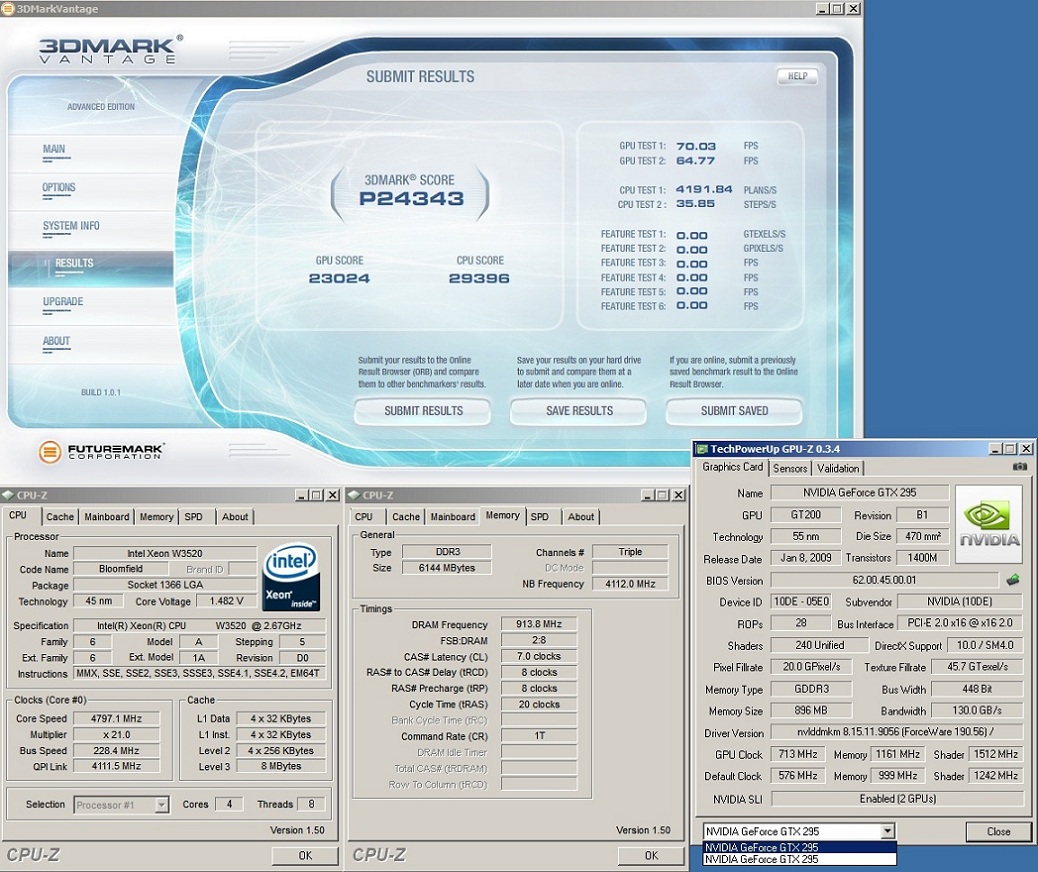Click the DRAM Frequency value 913.8 MHz
Viewport: 1038px width, 872px height.
pyautogui.click(x=539, y=624)
